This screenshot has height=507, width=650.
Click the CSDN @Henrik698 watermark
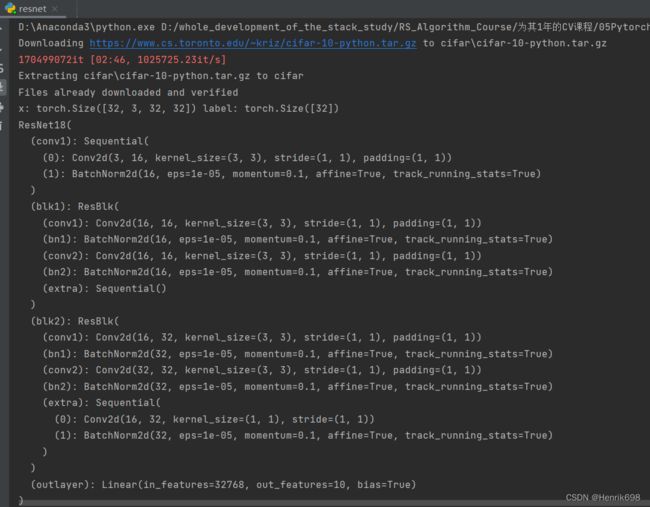pos(603,497)
